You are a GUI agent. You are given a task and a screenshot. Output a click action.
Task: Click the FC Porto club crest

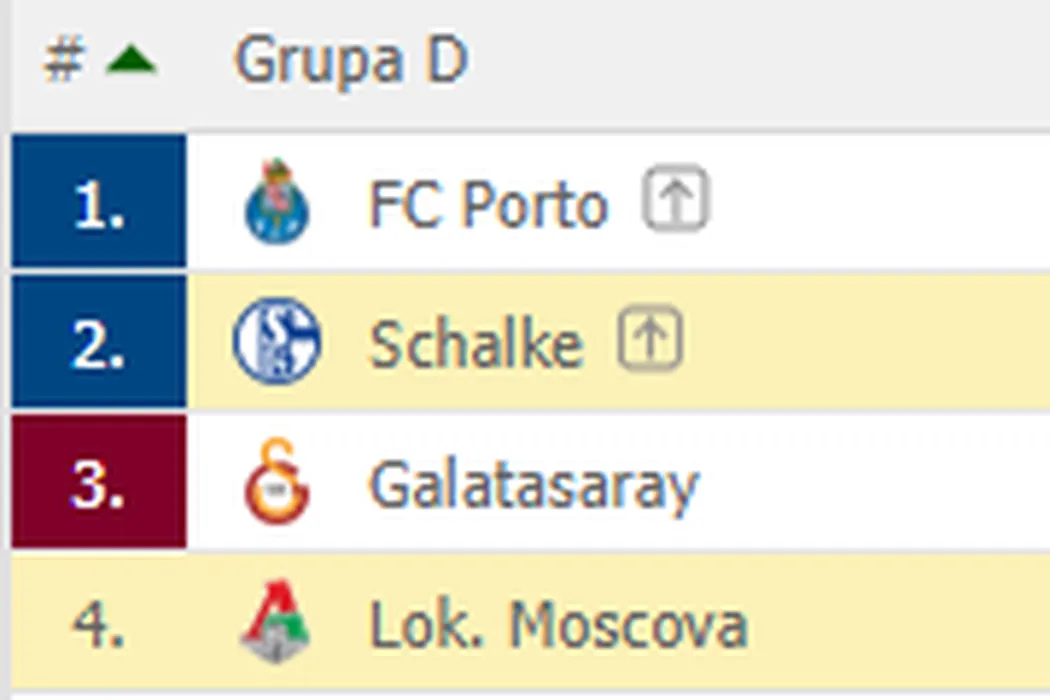click(277, 203)
